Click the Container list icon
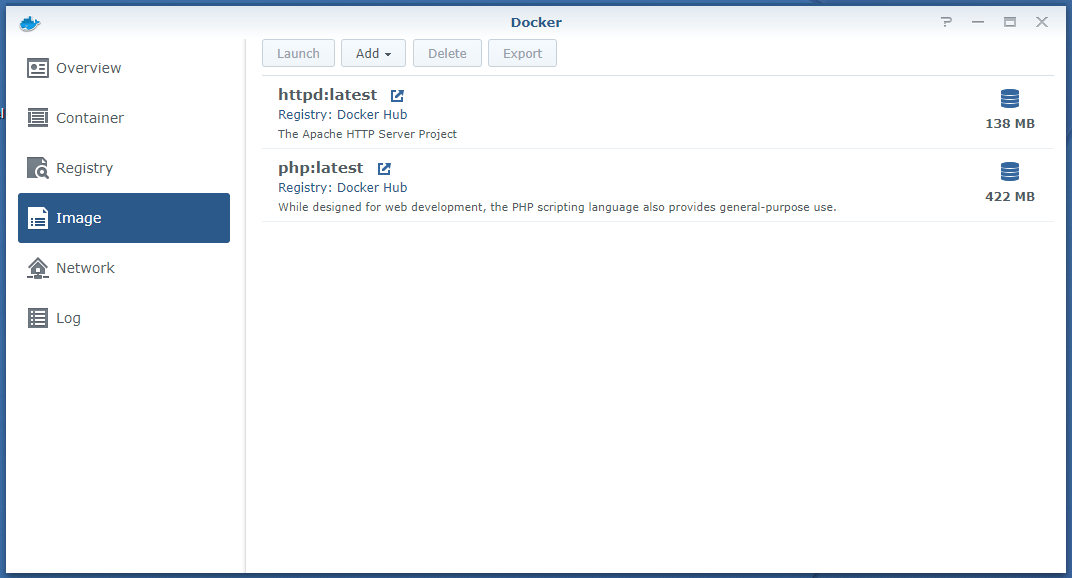1072x578 pixels. click(38, 118)
